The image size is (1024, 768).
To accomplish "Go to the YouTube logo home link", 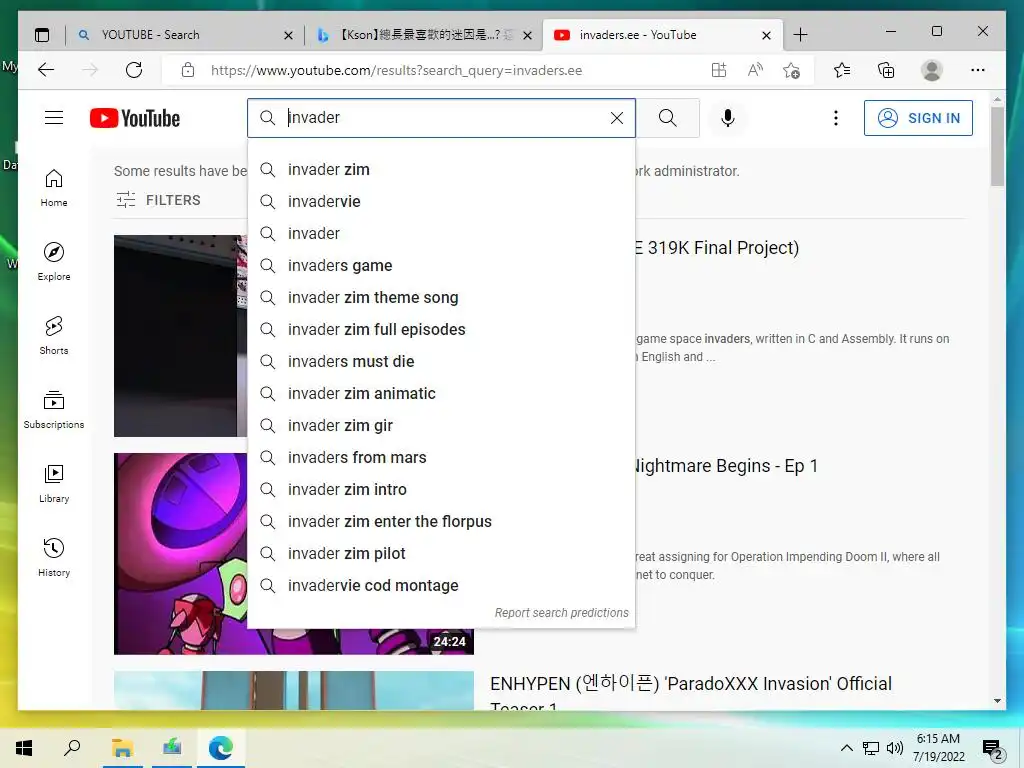I will coord(135,118).
